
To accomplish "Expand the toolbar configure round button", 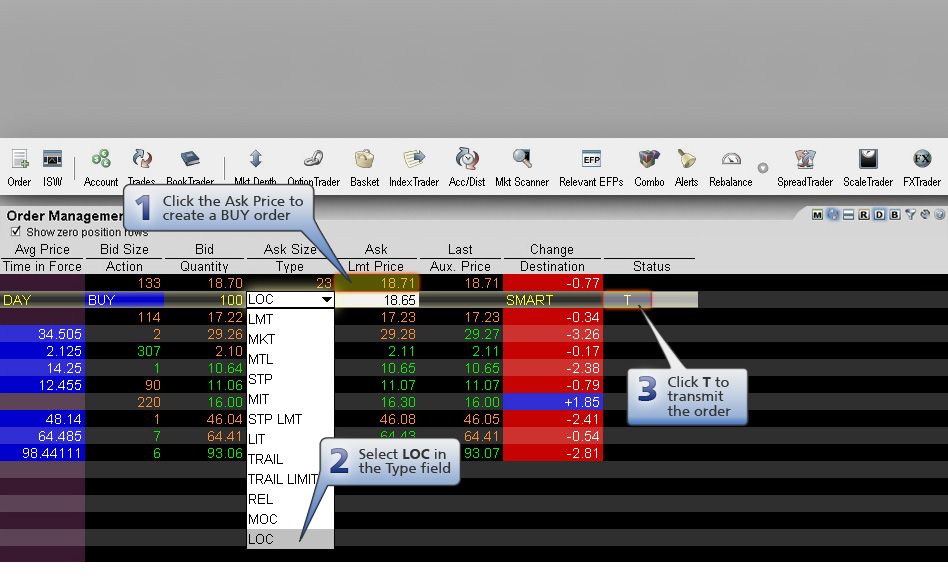I will coord(763,168).
